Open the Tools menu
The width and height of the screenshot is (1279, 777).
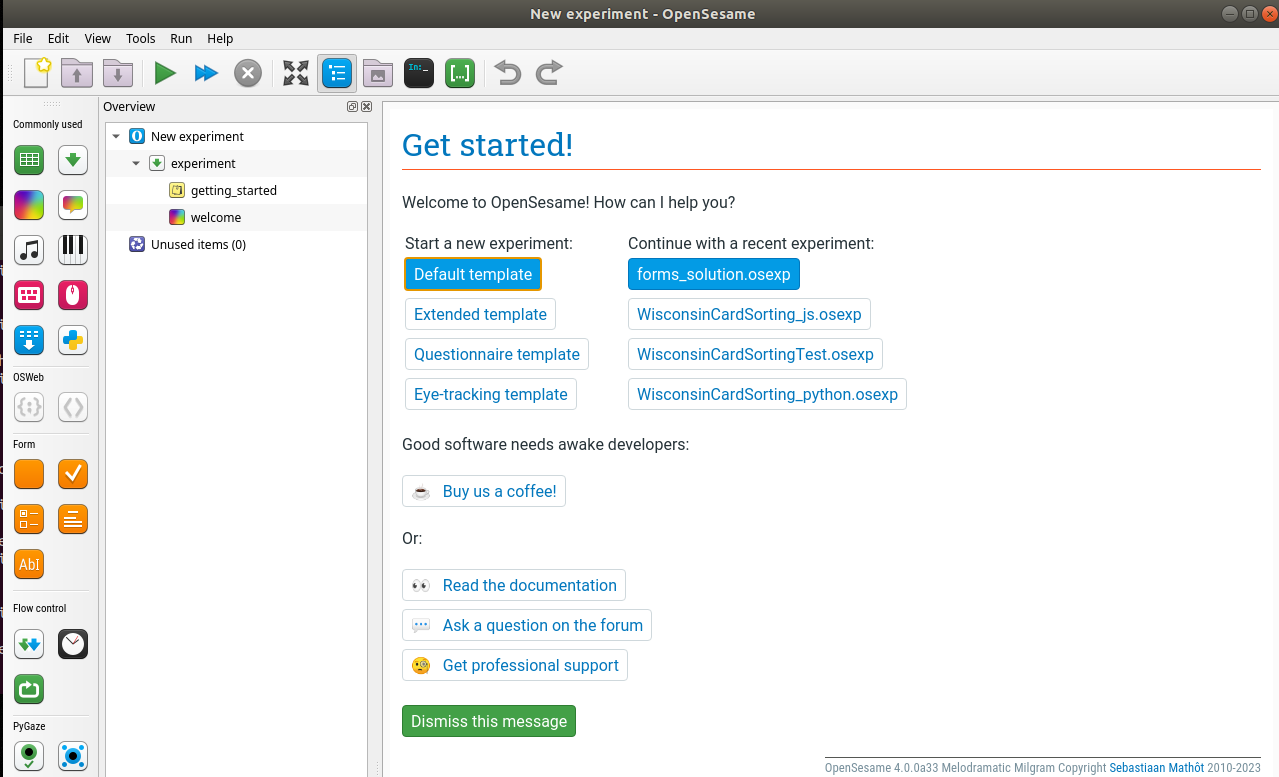click(140, 38)
